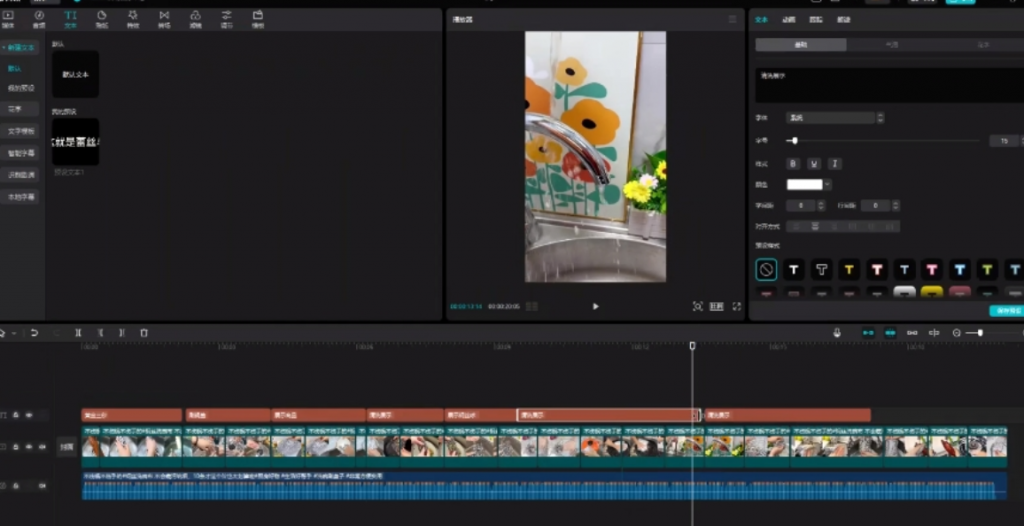This screenshot has width=1024, height=526.
Task: Open Smart Captions (智能字幕) category
Action: [19, 153]
